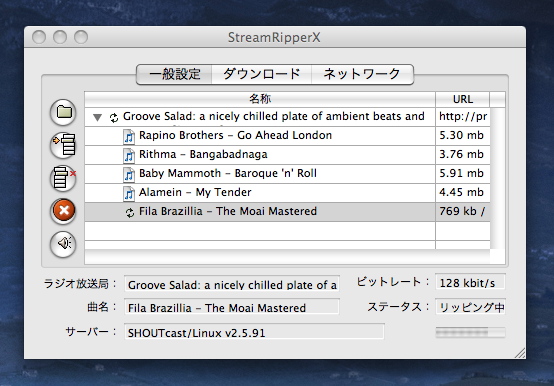Click the ripping sync icon beside Fila Brazillia row
The height and width of the screenshot is (386, 554).
tap(130, 212)
